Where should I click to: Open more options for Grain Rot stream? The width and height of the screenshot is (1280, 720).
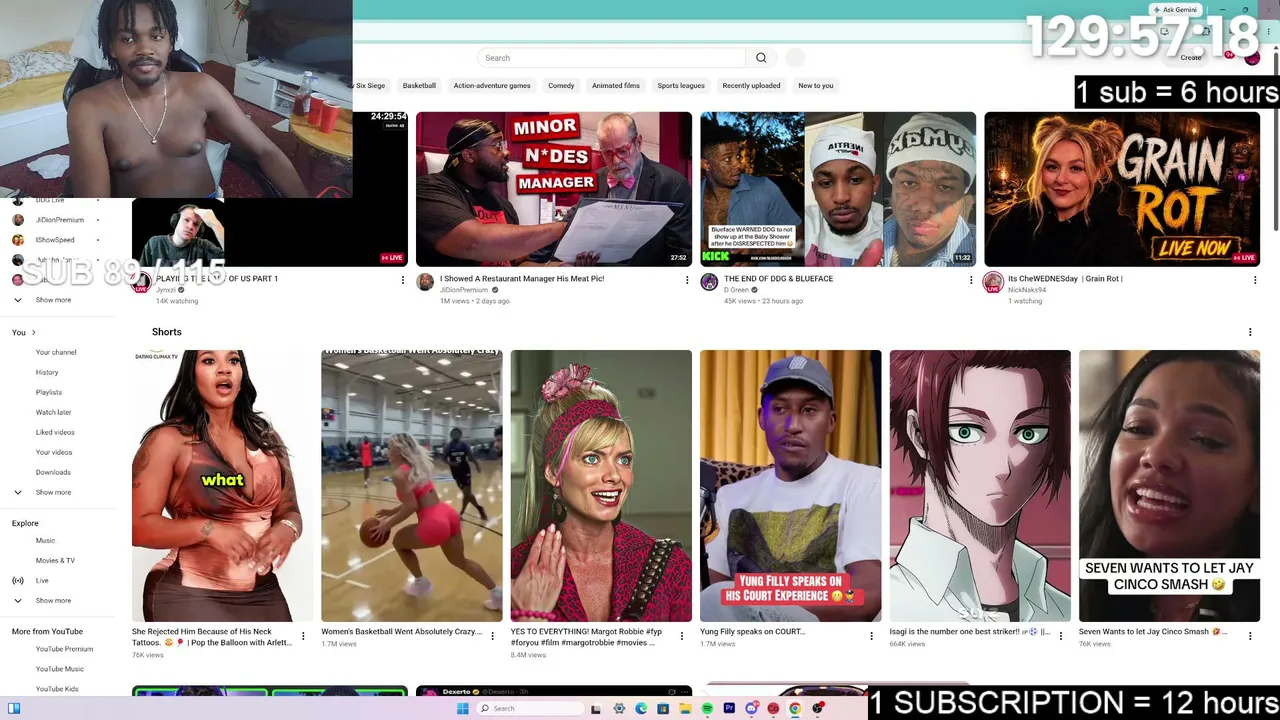tap(1255, 280)
